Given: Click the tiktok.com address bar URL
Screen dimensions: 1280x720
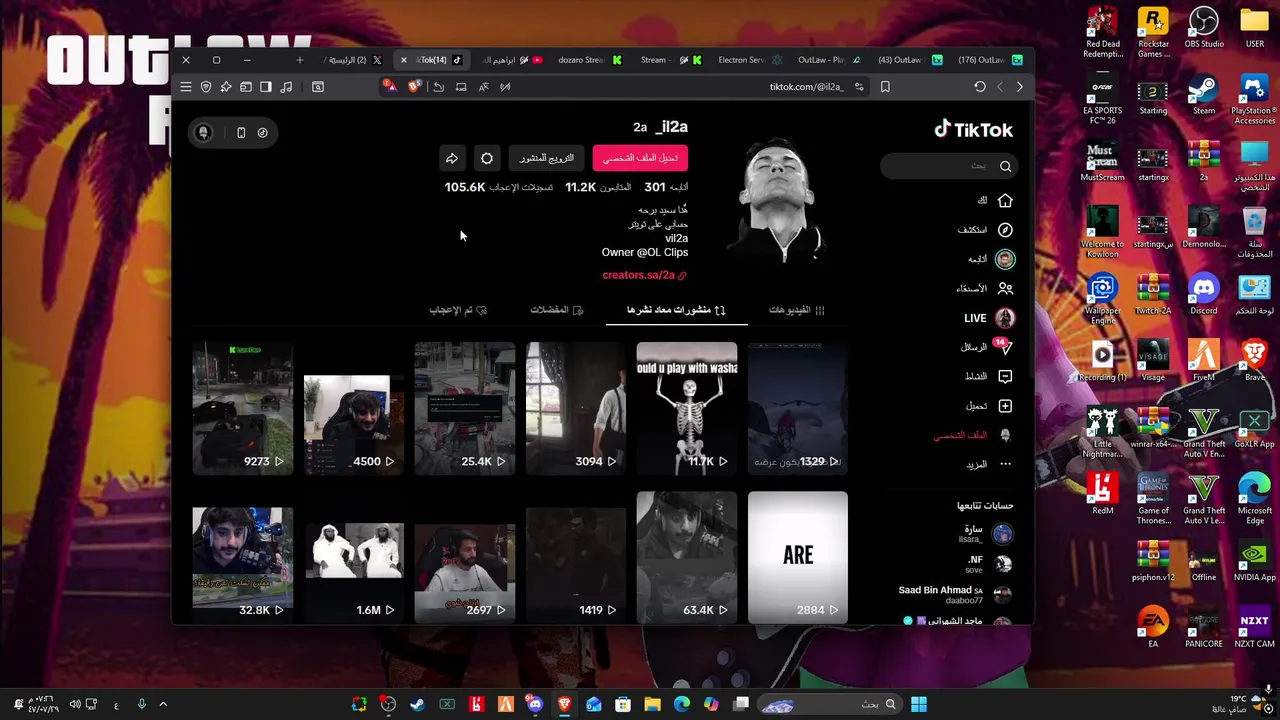Looking at the screenshot, I should 806,87.
